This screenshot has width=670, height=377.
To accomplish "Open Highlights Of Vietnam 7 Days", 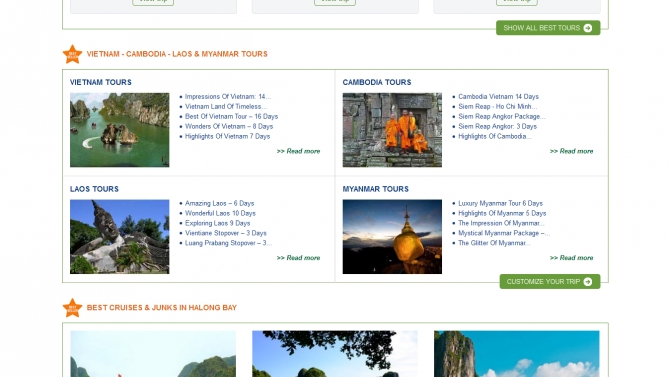I will coord(227,136).
